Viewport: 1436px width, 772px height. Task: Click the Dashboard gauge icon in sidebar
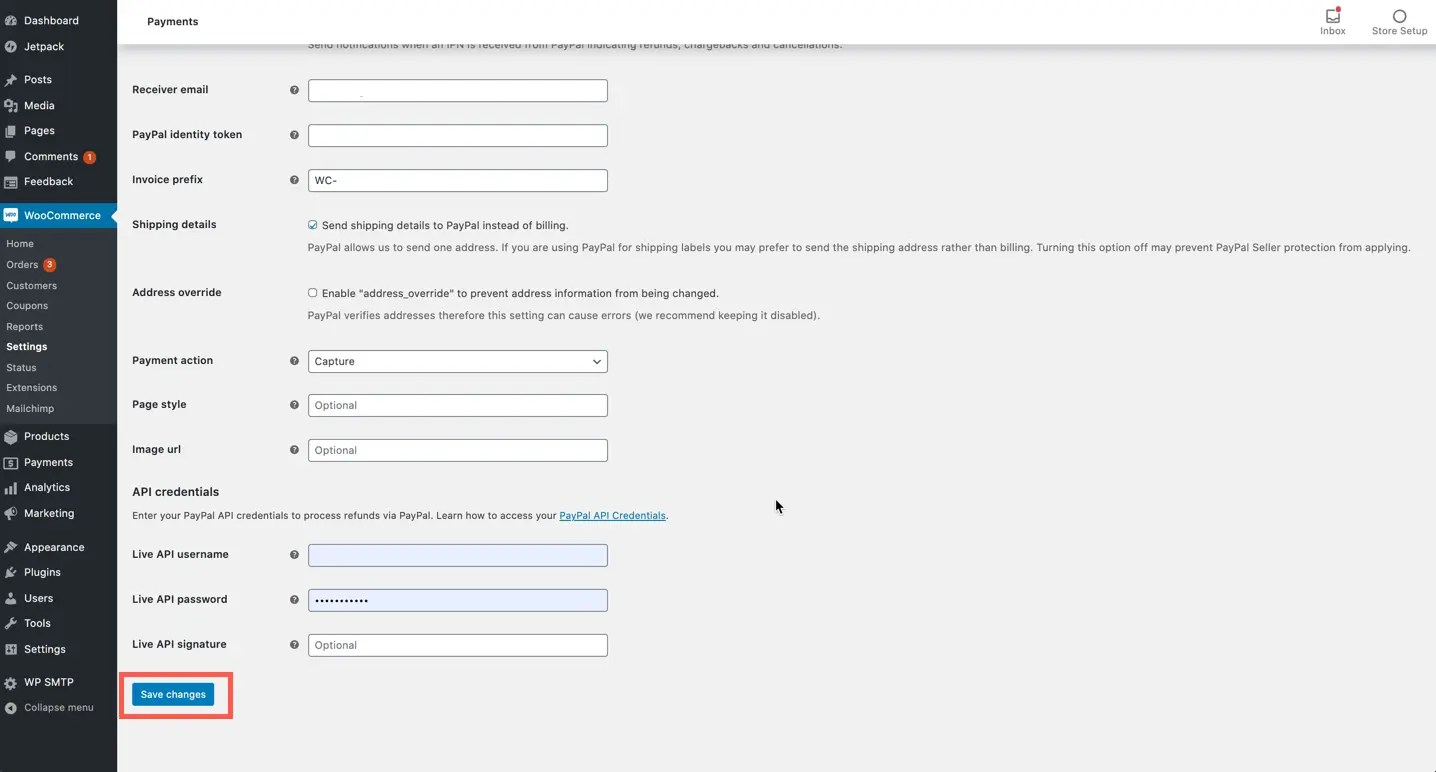point(11,20)
